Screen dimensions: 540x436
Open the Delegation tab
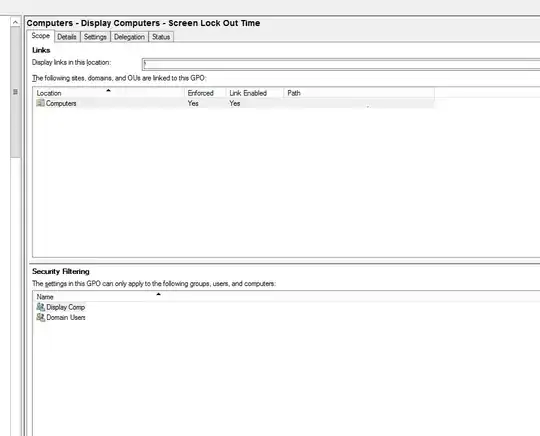pos(129,37)
